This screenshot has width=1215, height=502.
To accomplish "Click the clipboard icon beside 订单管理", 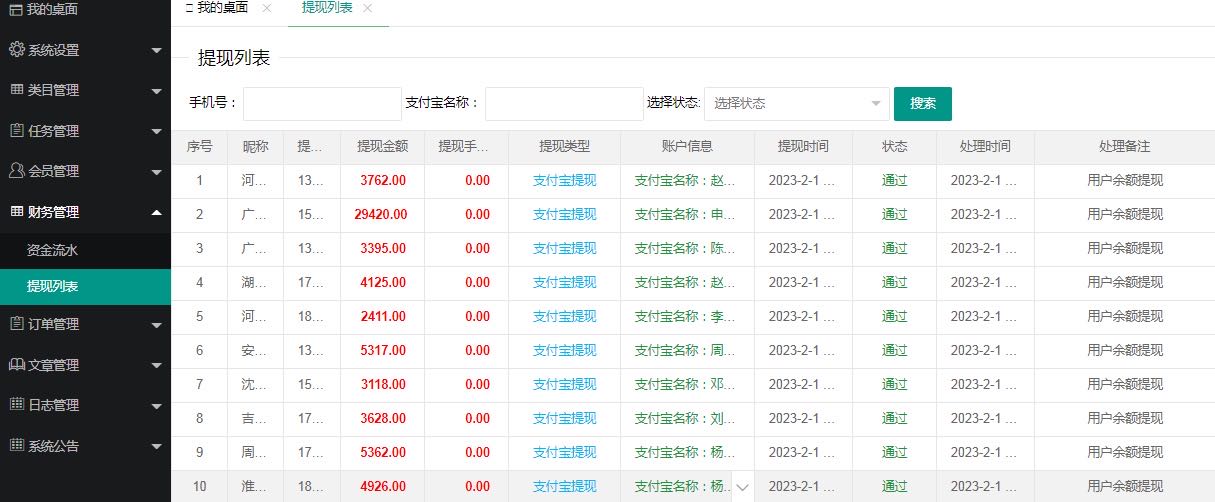I will 16,324.
